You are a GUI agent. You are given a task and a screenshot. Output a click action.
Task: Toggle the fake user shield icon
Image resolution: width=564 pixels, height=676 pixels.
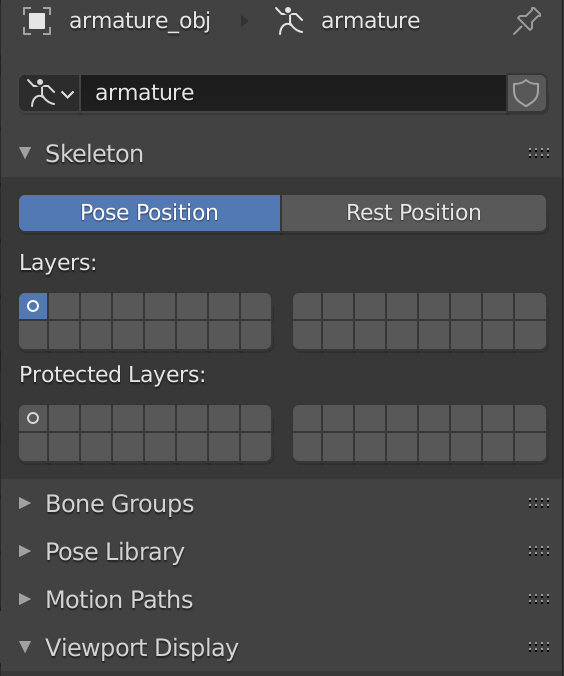click(526, 93)
